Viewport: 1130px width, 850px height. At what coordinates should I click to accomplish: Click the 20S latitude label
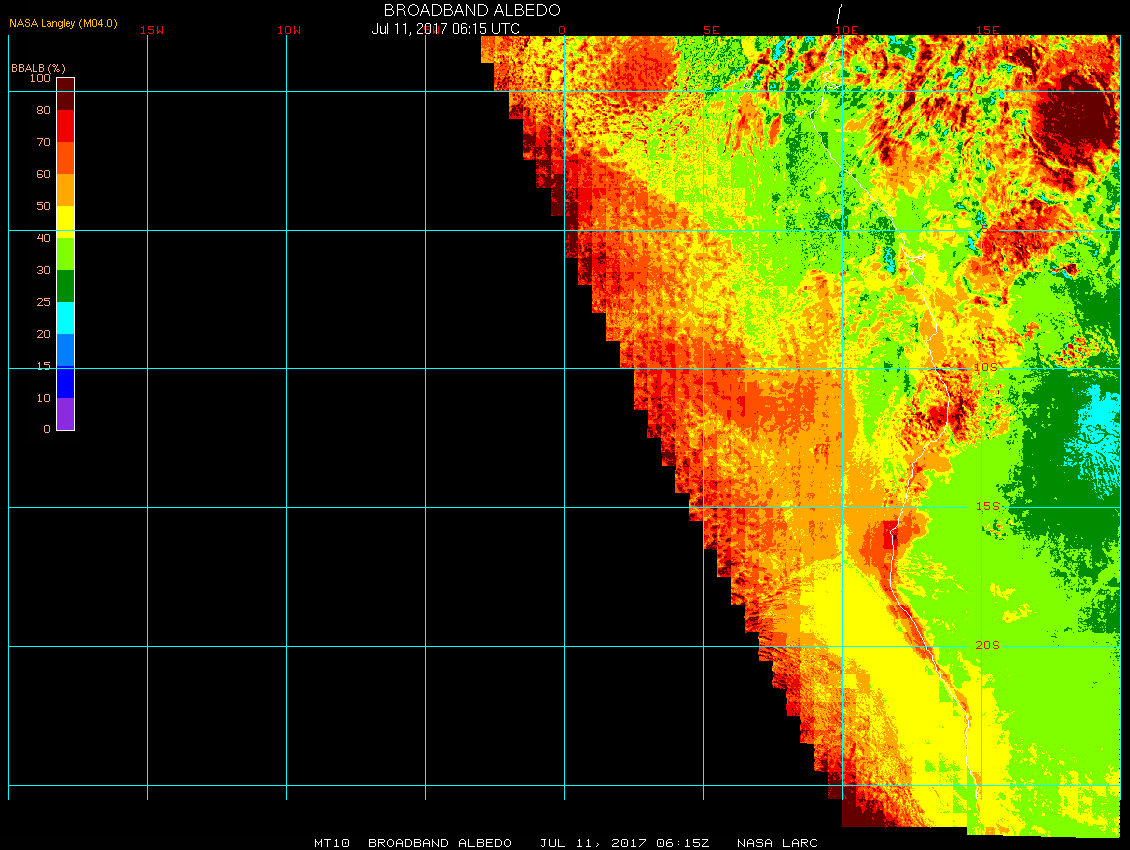[x=987, y=645]
